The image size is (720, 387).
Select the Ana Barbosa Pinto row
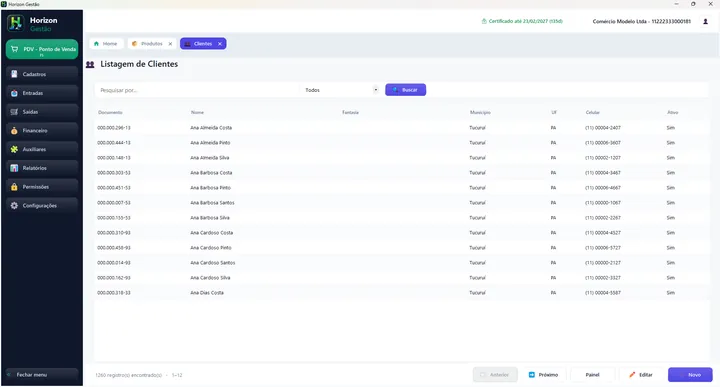[x=401, y=188]
